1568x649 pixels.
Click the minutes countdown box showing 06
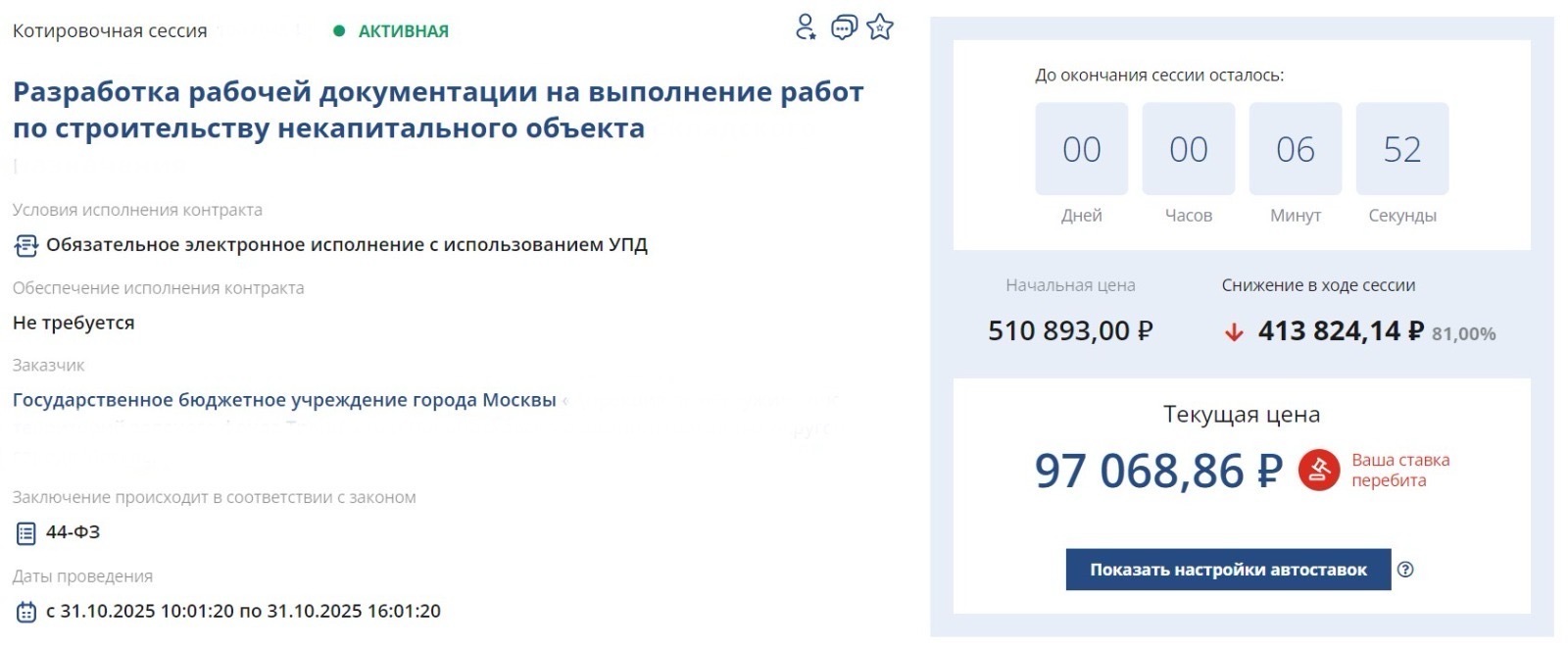click(1295, 149)
